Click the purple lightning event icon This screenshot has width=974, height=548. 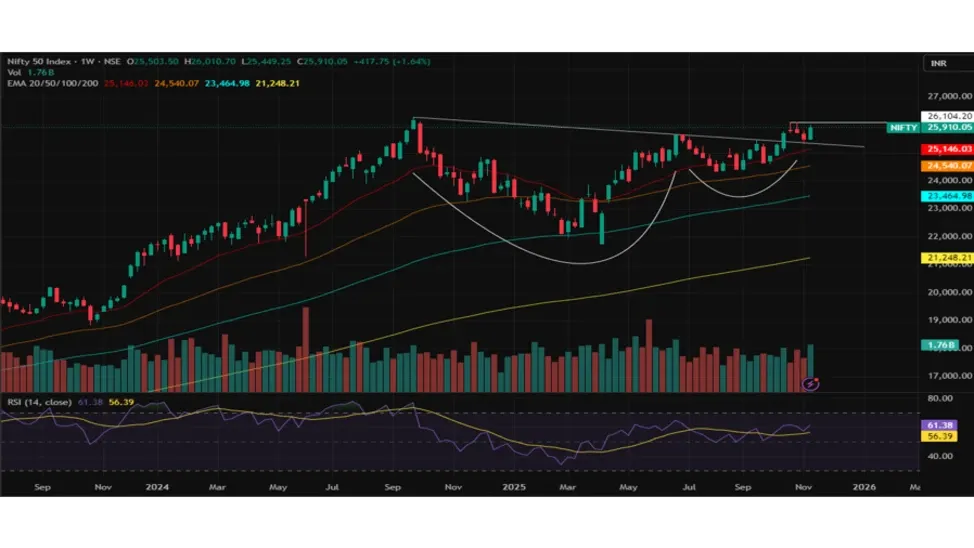click(812, 383)
